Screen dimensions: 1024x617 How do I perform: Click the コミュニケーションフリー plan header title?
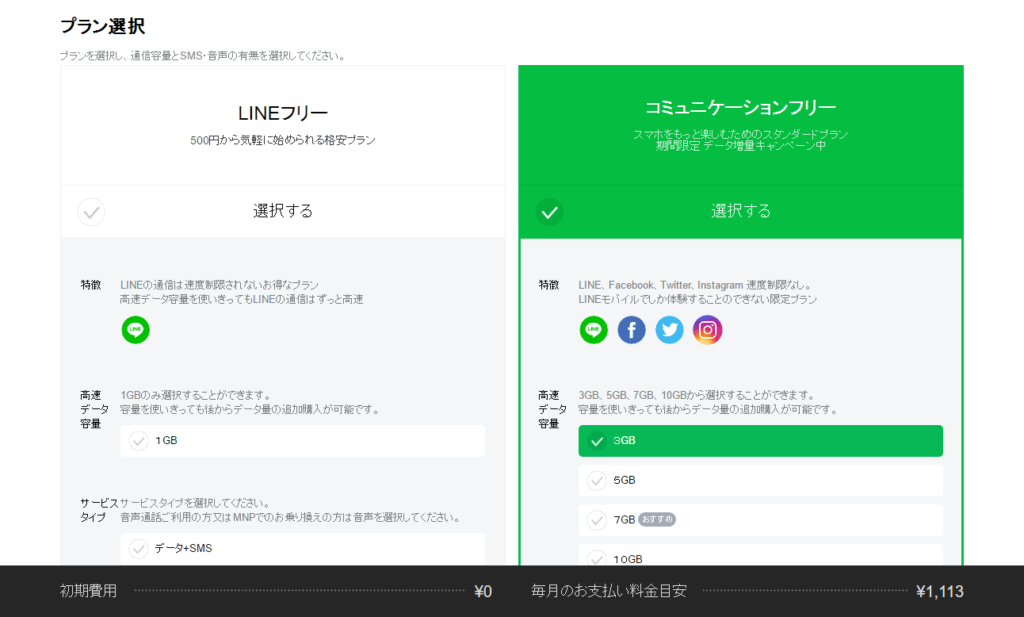pos(741,107)
